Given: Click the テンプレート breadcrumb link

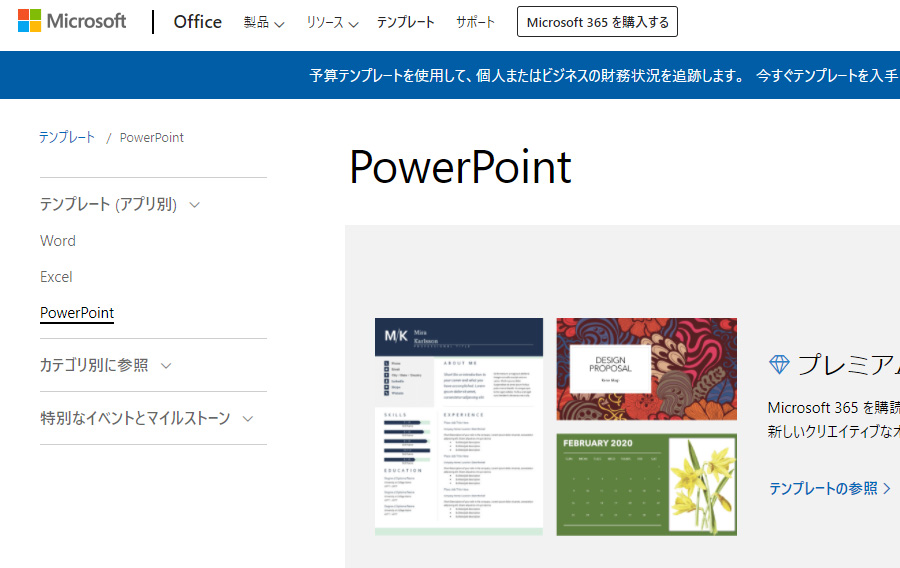Looking at the screenshot, I should pos(67,137).
